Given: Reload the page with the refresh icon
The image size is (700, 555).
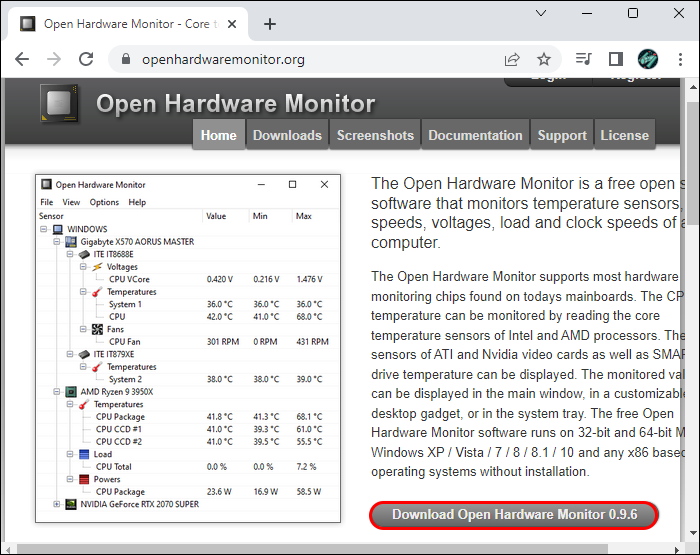Looking at the screenshot, I should tap(86, 59).
